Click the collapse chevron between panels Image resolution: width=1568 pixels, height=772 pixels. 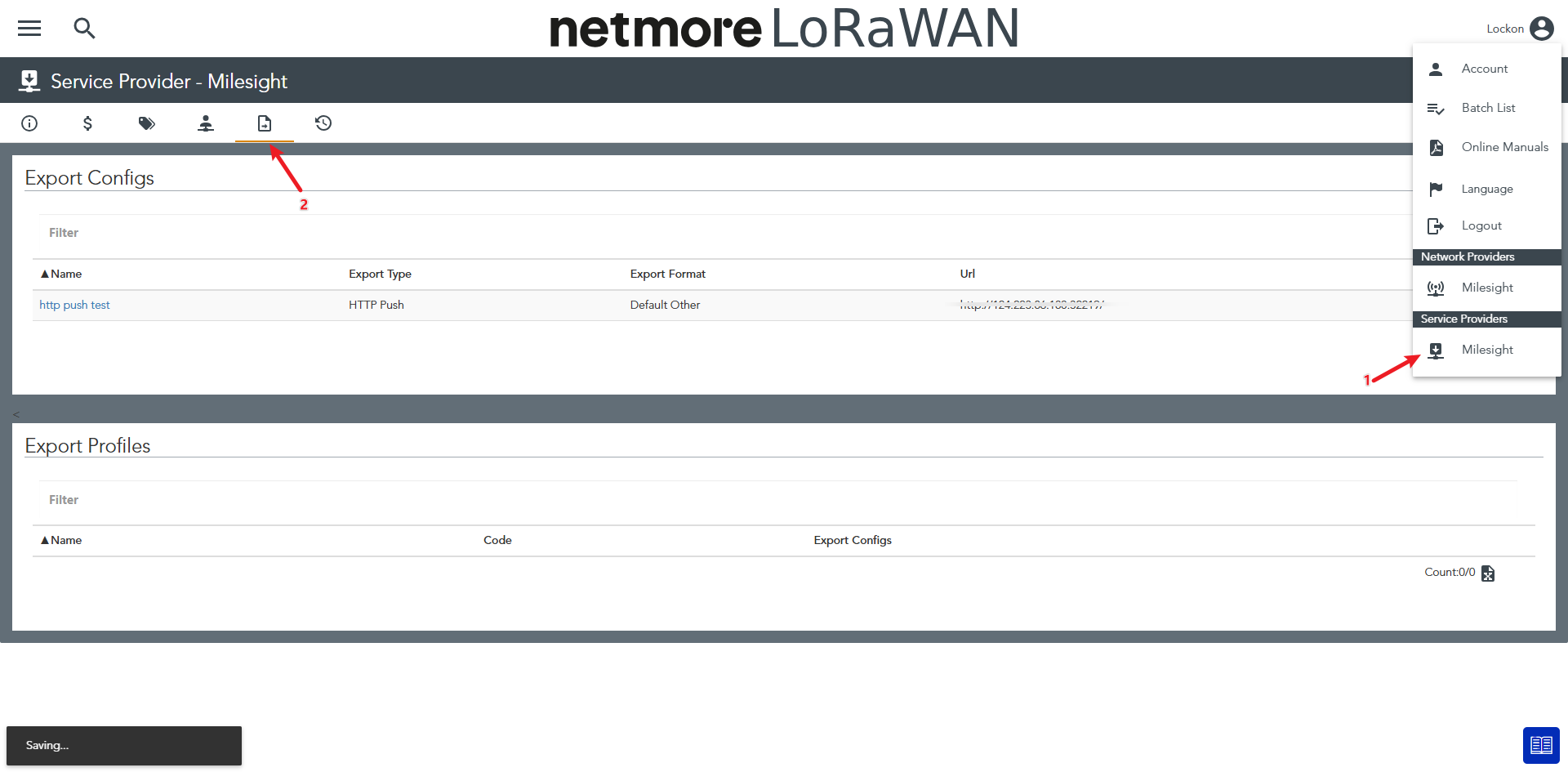coord(16,414)
